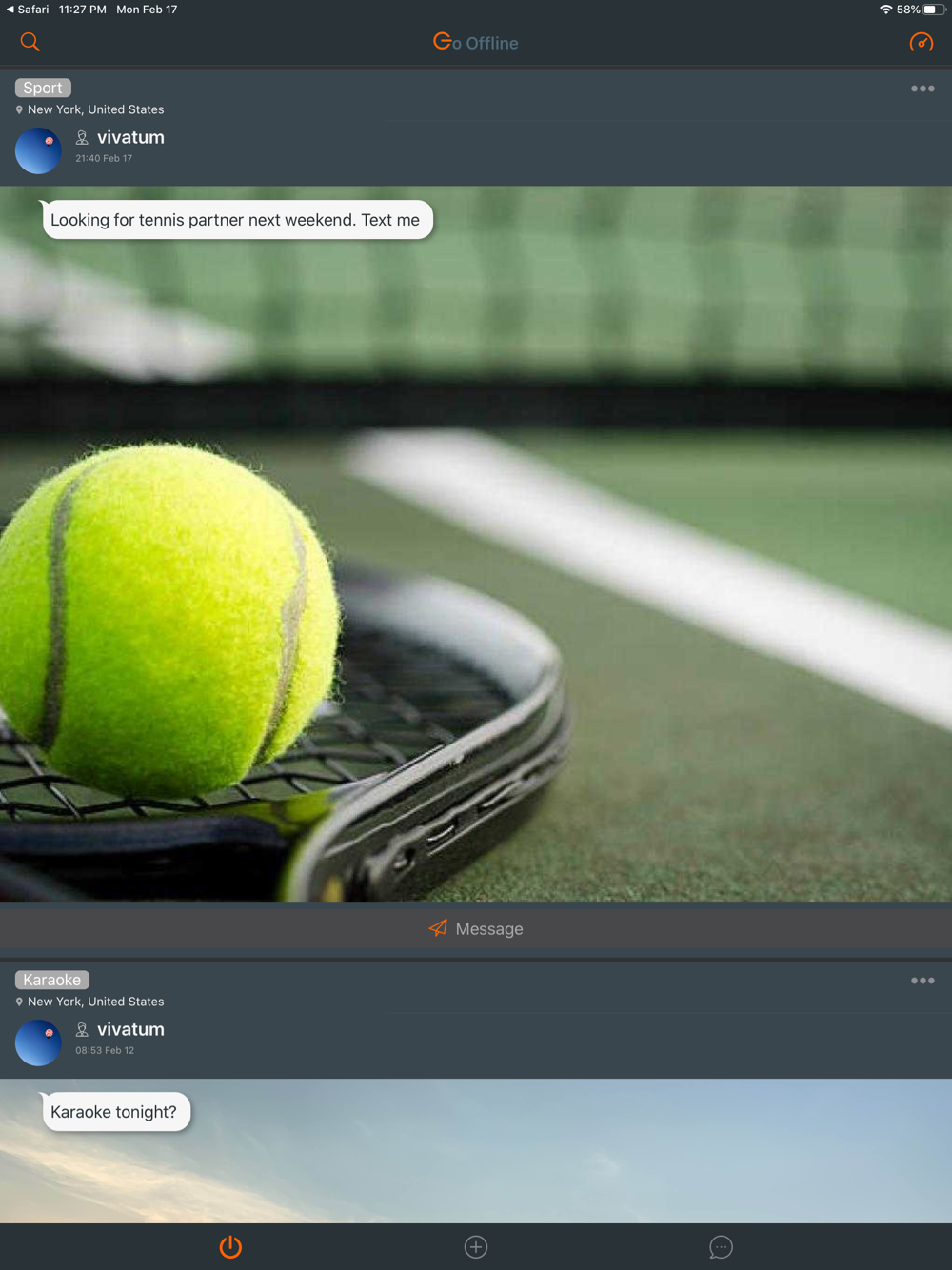Viewport: 952px width, 1270px height.
Task: Tap location pin on Sport post
Action: click(19, 109)
